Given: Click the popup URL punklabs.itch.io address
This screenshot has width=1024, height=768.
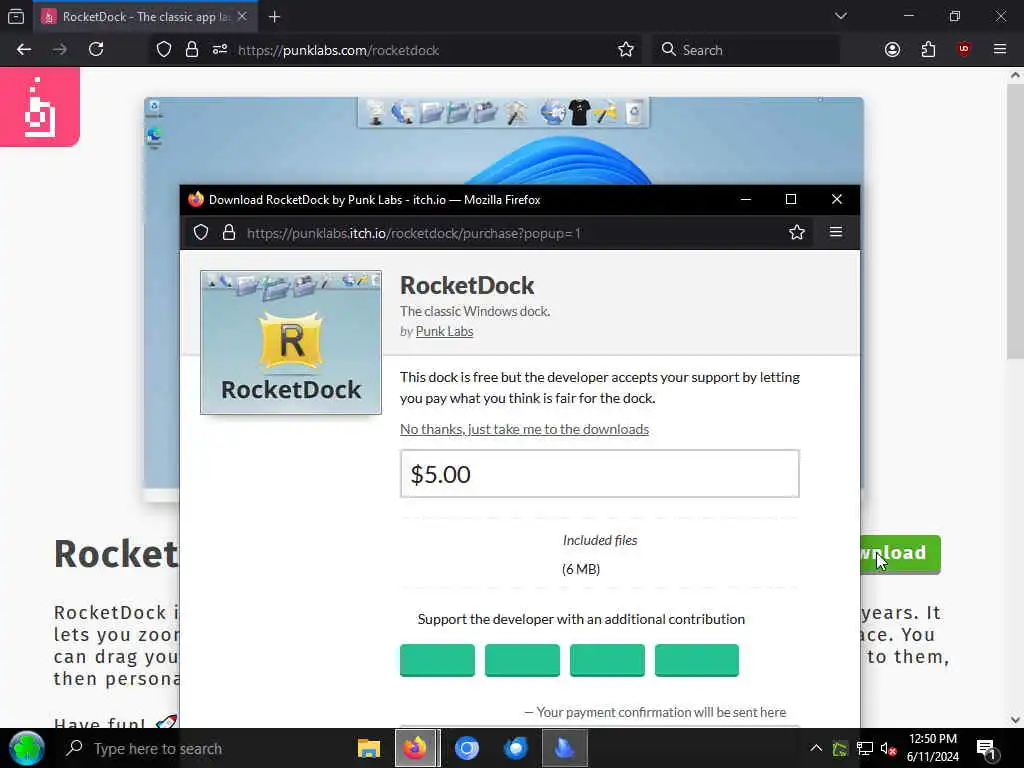Looking at the screenshot, I should (413, 233).
